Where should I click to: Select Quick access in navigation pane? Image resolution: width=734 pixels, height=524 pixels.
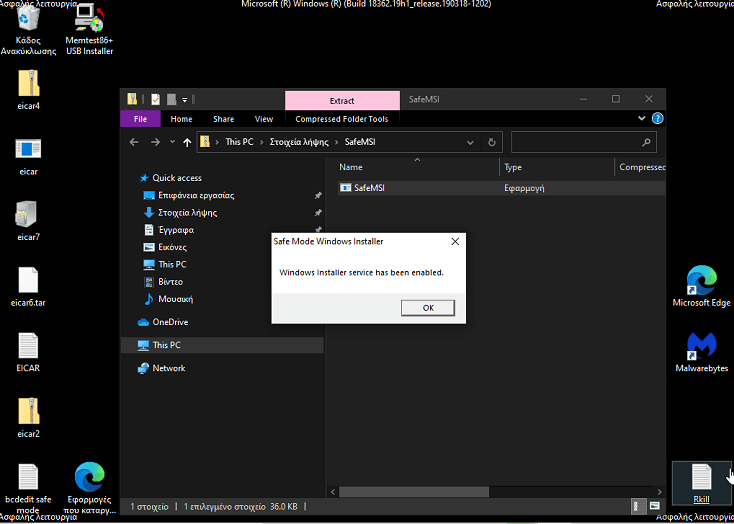[177, 178]
